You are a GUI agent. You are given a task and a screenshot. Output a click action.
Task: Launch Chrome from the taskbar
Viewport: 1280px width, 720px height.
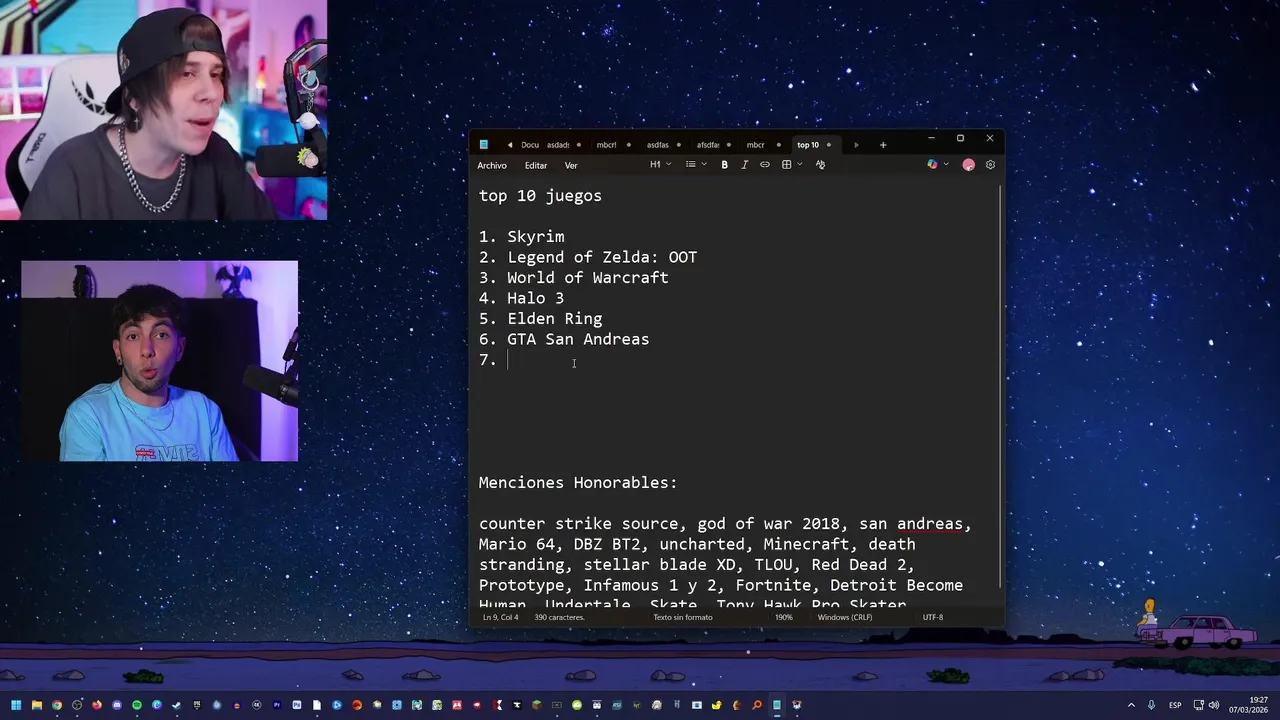point(57,705)
